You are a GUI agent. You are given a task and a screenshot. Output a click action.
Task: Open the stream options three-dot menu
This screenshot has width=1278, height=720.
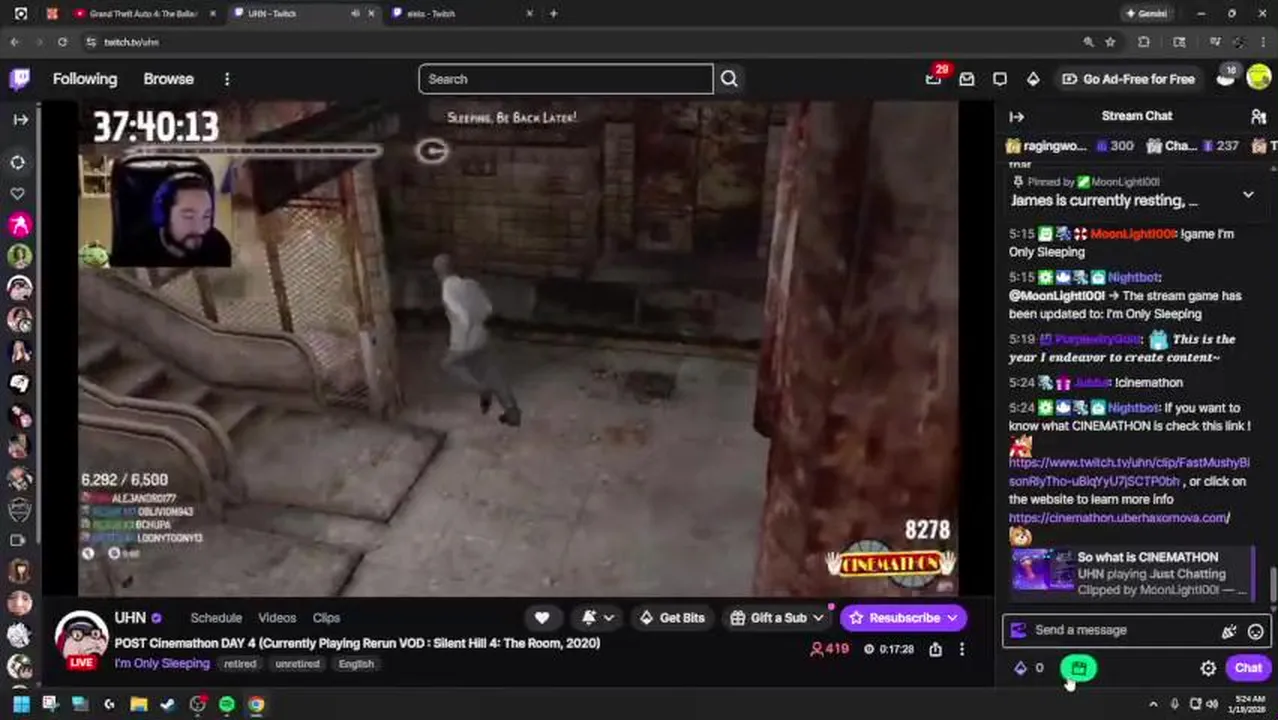coord(962,649)
